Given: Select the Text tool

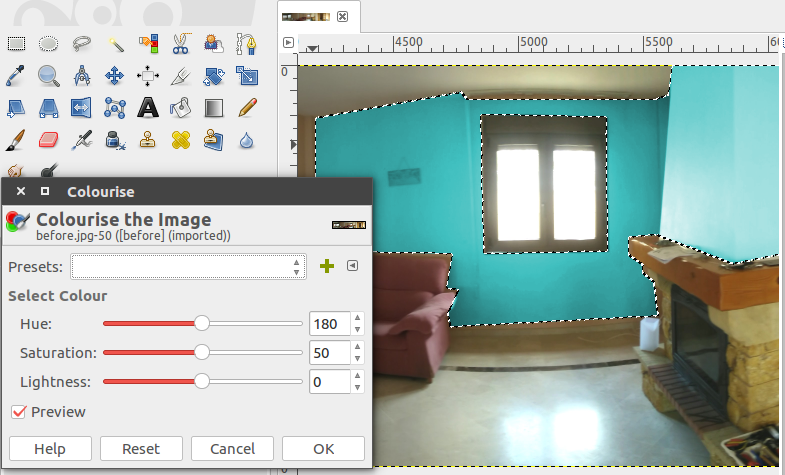Looking at the screenshot, I should coord(148,108).
